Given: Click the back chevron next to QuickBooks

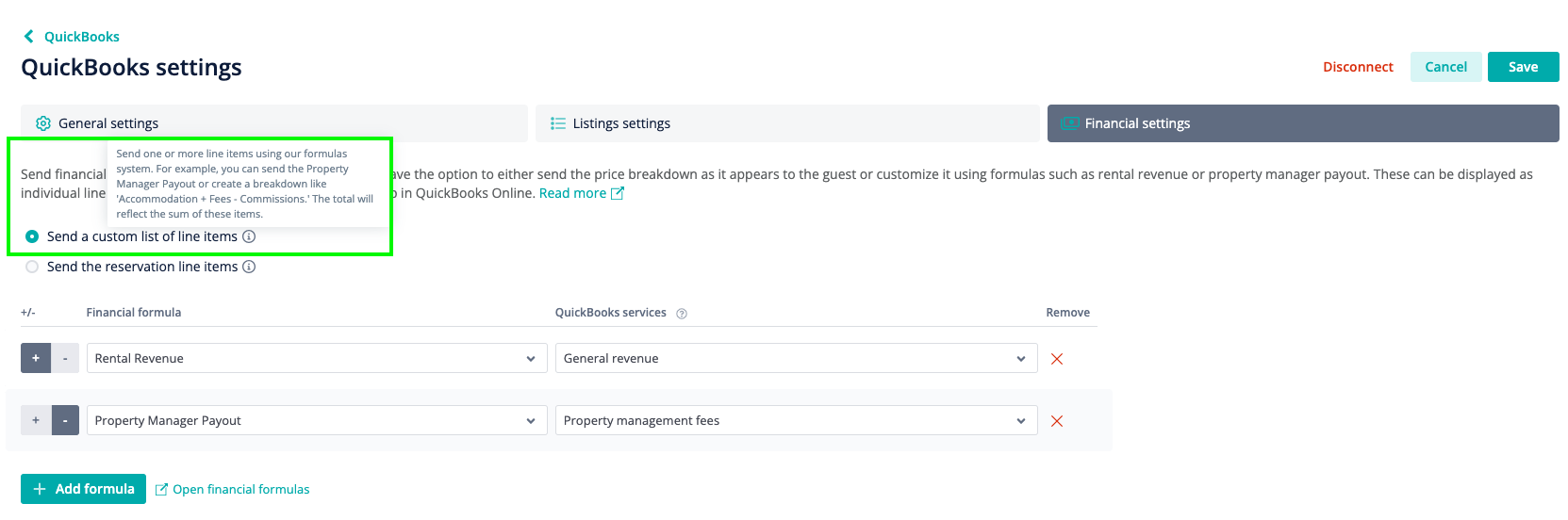Looking at the screenshot, I should tap(28, 37).
